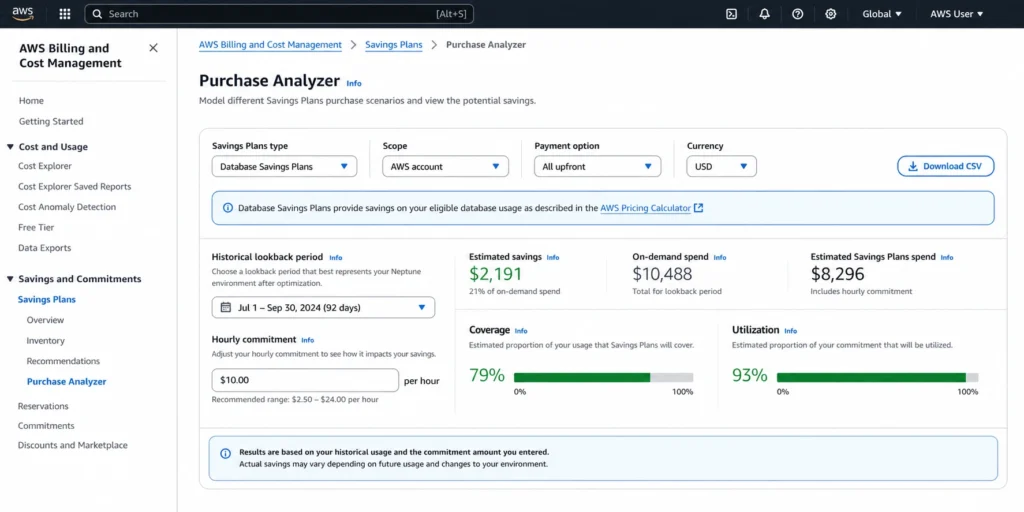The height and width of the screenshot is (512, 1024).
Task: Collapse the Savings and Commitments section
Action: pyautogui.click(x=10, y=279)
